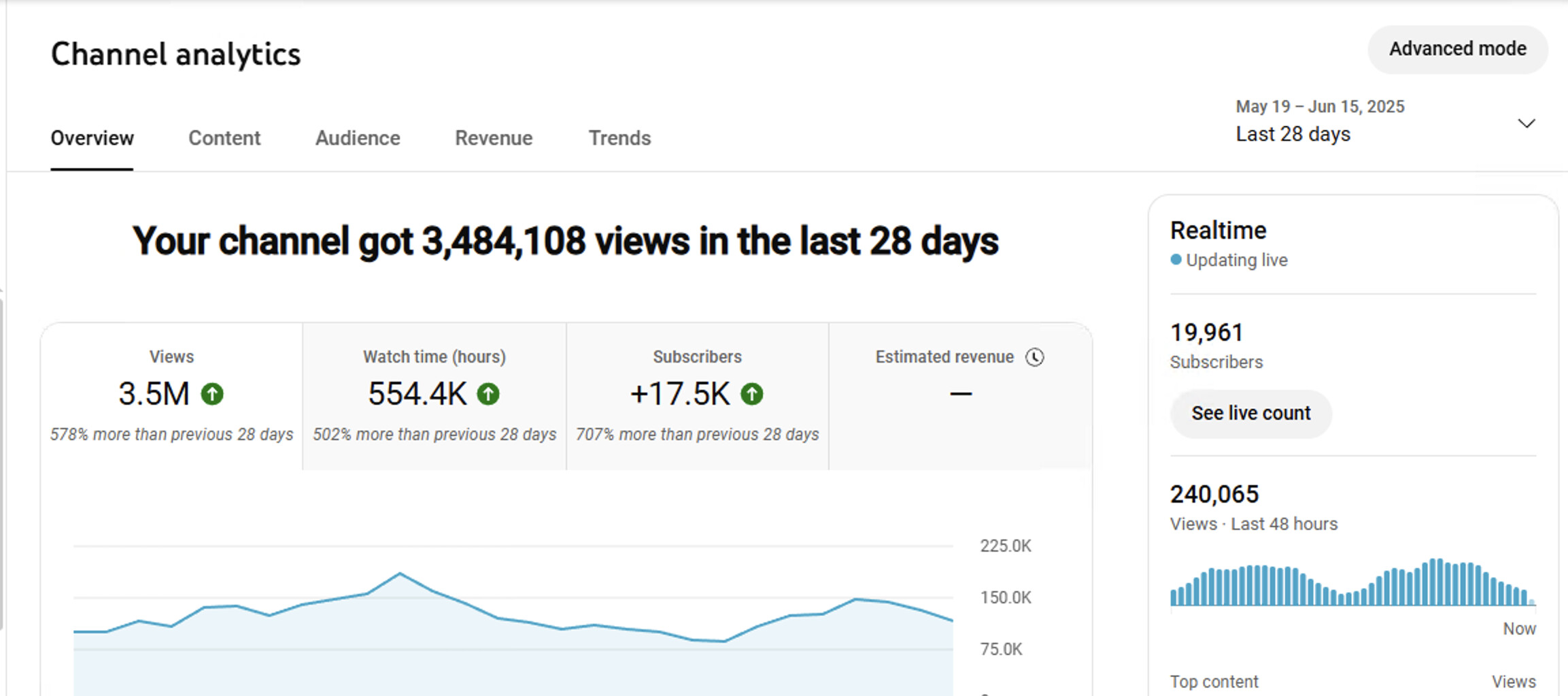Go to the Revenue tab

point(494,138)
